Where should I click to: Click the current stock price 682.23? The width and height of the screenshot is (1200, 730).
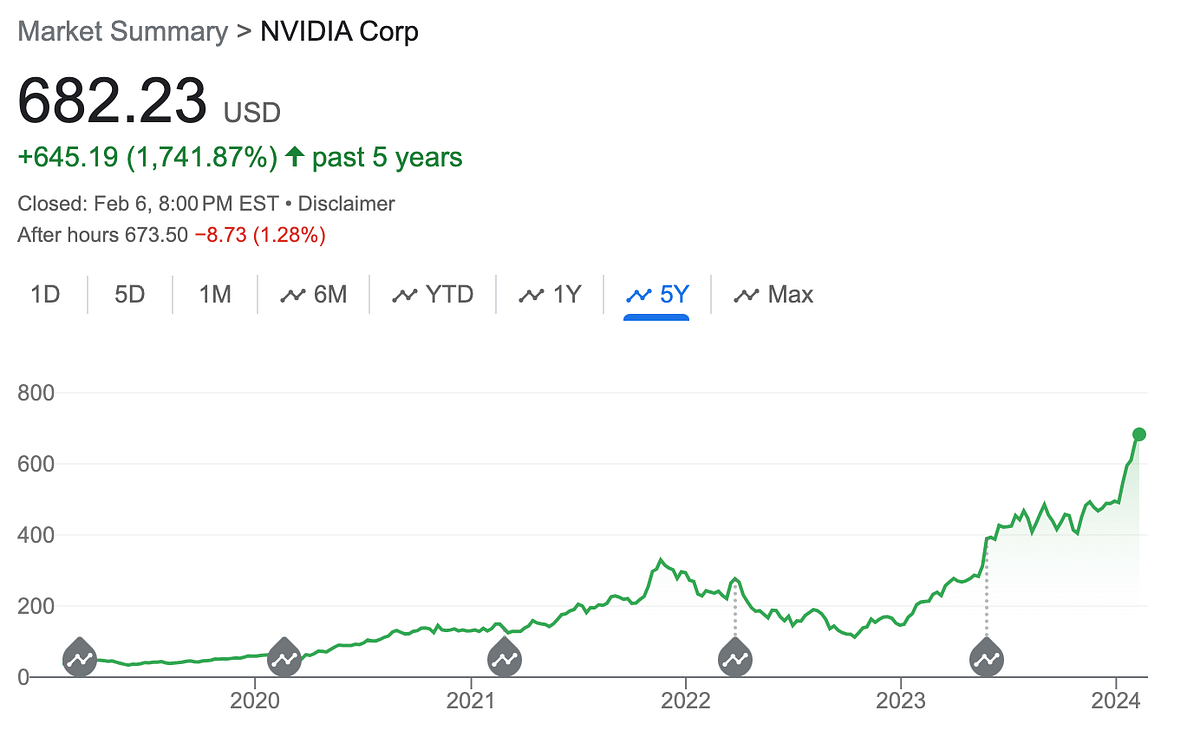(x=114, y=99)
